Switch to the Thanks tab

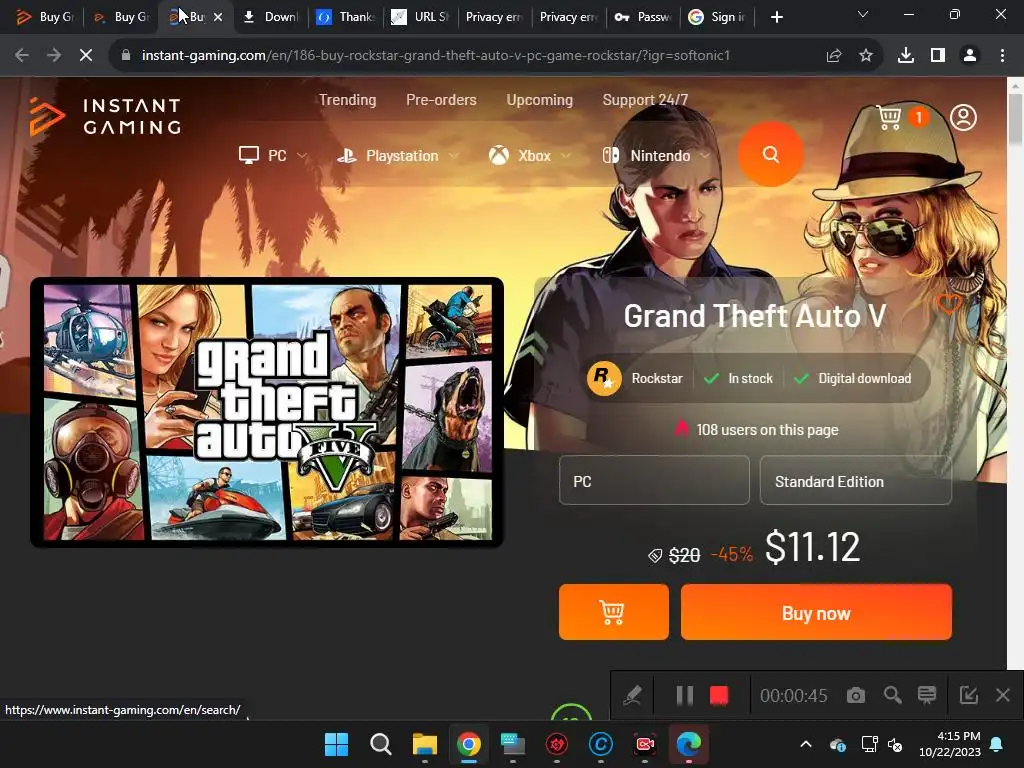(x=345, y=17)
